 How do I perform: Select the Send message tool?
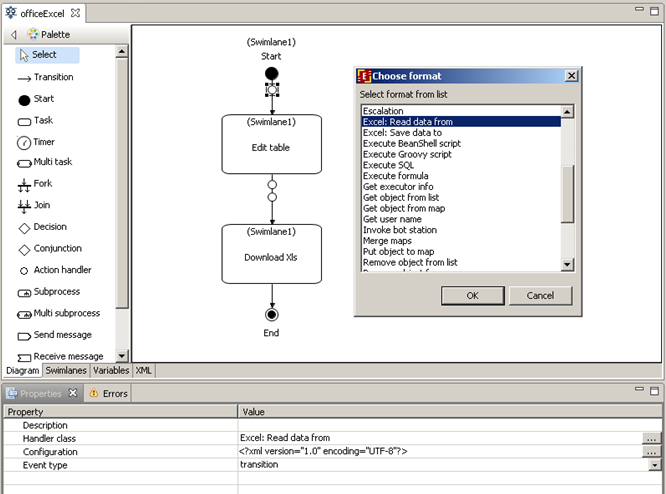[x=61, y=335]
